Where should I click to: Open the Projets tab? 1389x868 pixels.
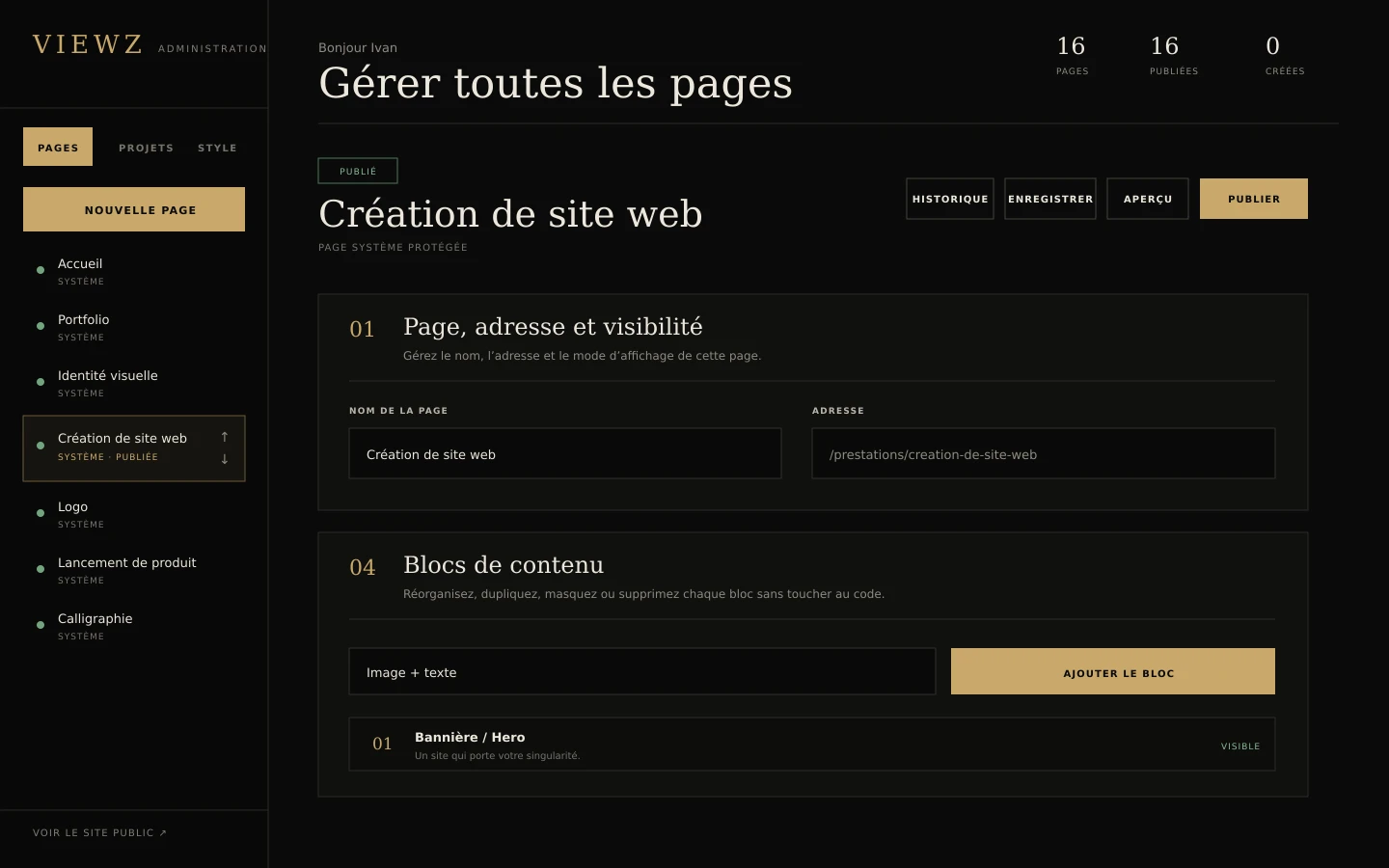[x=147, y=148]
